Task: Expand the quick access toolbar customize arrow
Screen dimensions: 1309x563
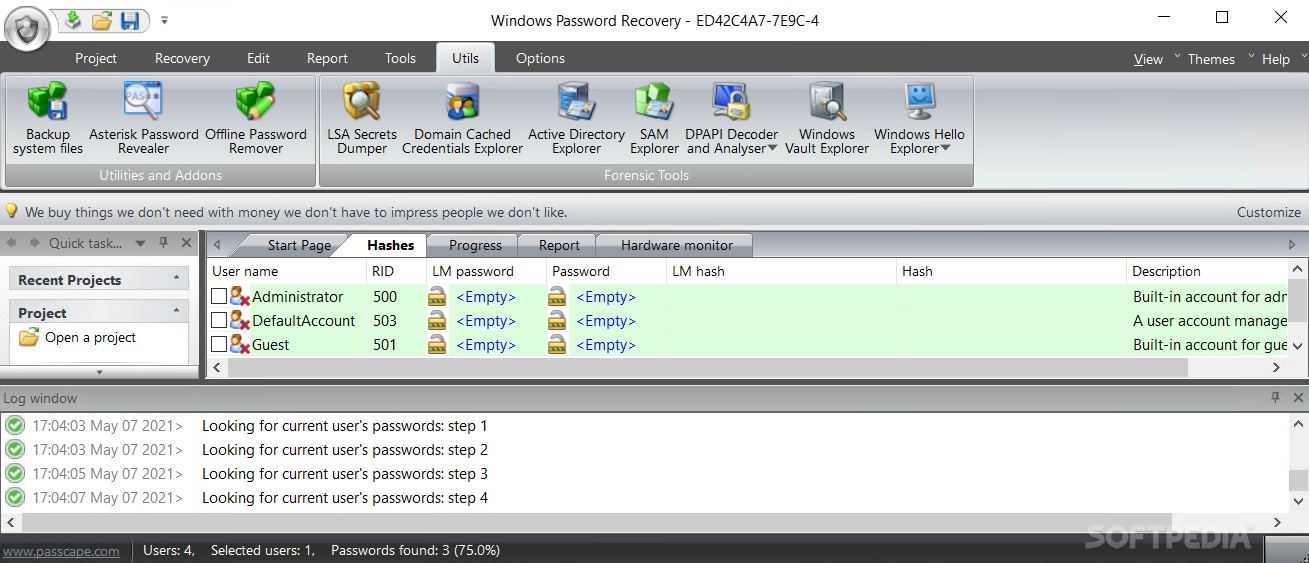Action: click(x=165, y=20)
